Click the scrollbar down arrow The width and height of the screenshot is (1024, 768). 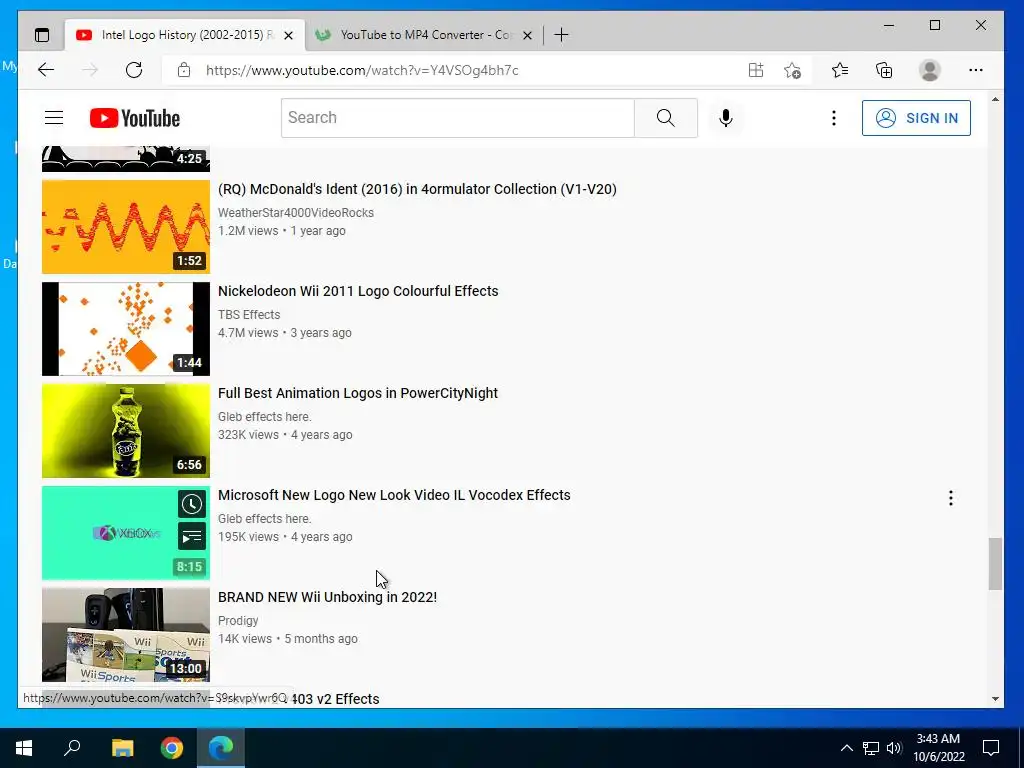995,699
